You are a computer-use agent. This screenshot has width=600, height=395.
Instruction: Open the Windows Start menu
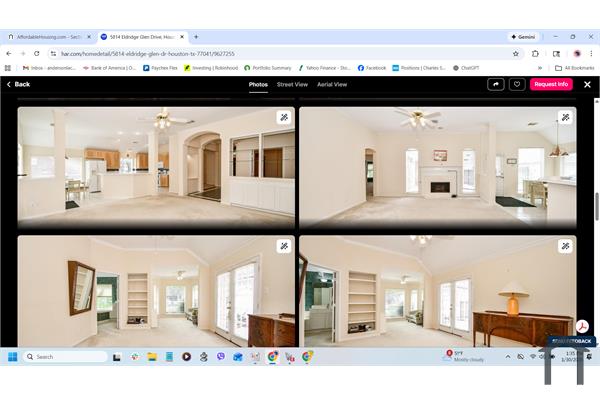point(13,357)
